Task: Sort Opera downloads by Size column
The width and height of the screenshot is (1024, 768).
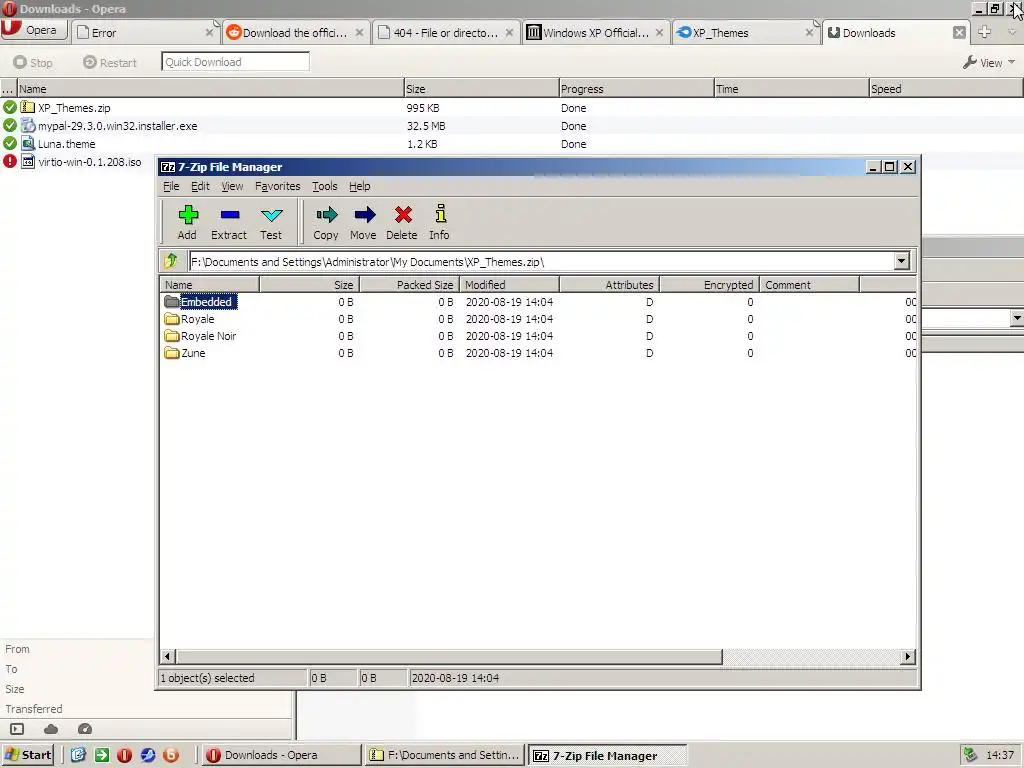Action: pos(481,89)
